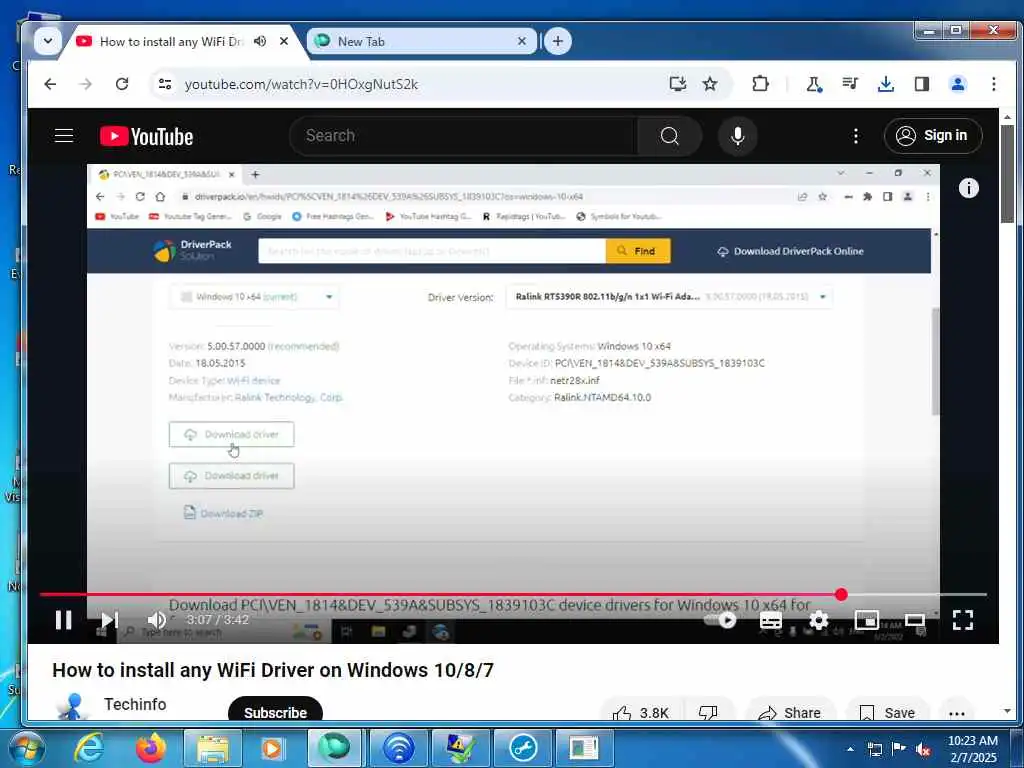Open the browser profile avatar
This screenshot has width=1024, height=768.
coord(958,84)
